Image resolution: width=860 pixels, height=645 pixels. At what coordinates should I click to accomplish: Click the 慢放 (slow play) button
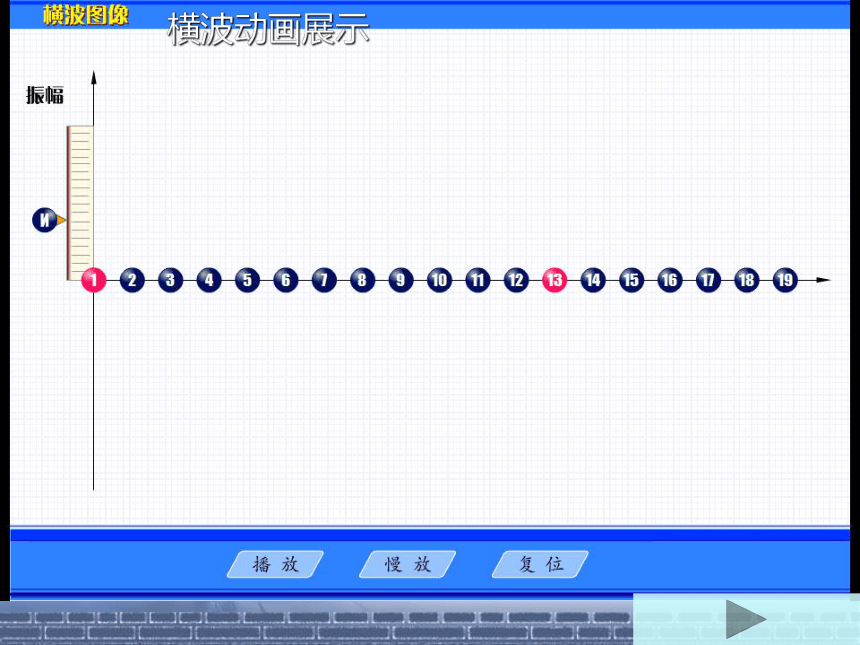pyautogui.click(x=408, y=564)
